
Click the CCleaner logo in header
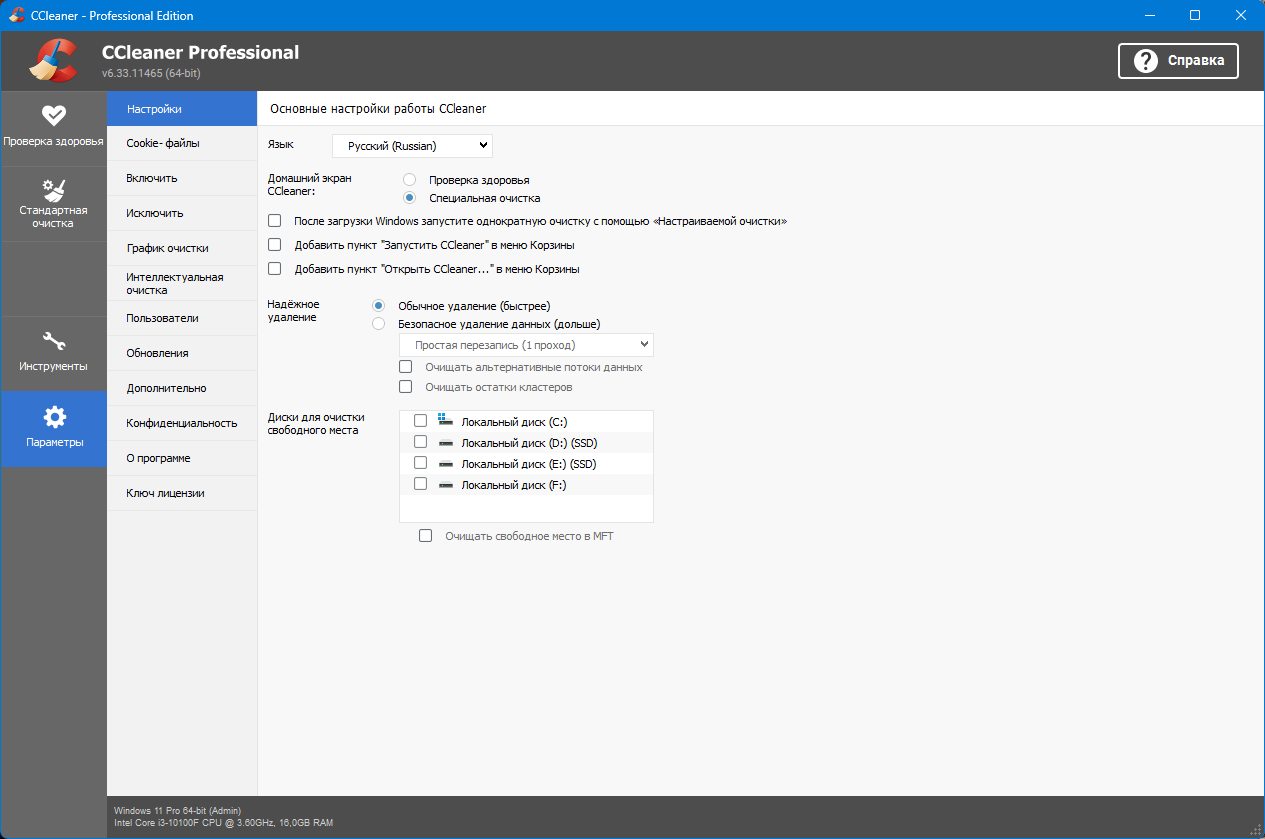click(53, 60)
